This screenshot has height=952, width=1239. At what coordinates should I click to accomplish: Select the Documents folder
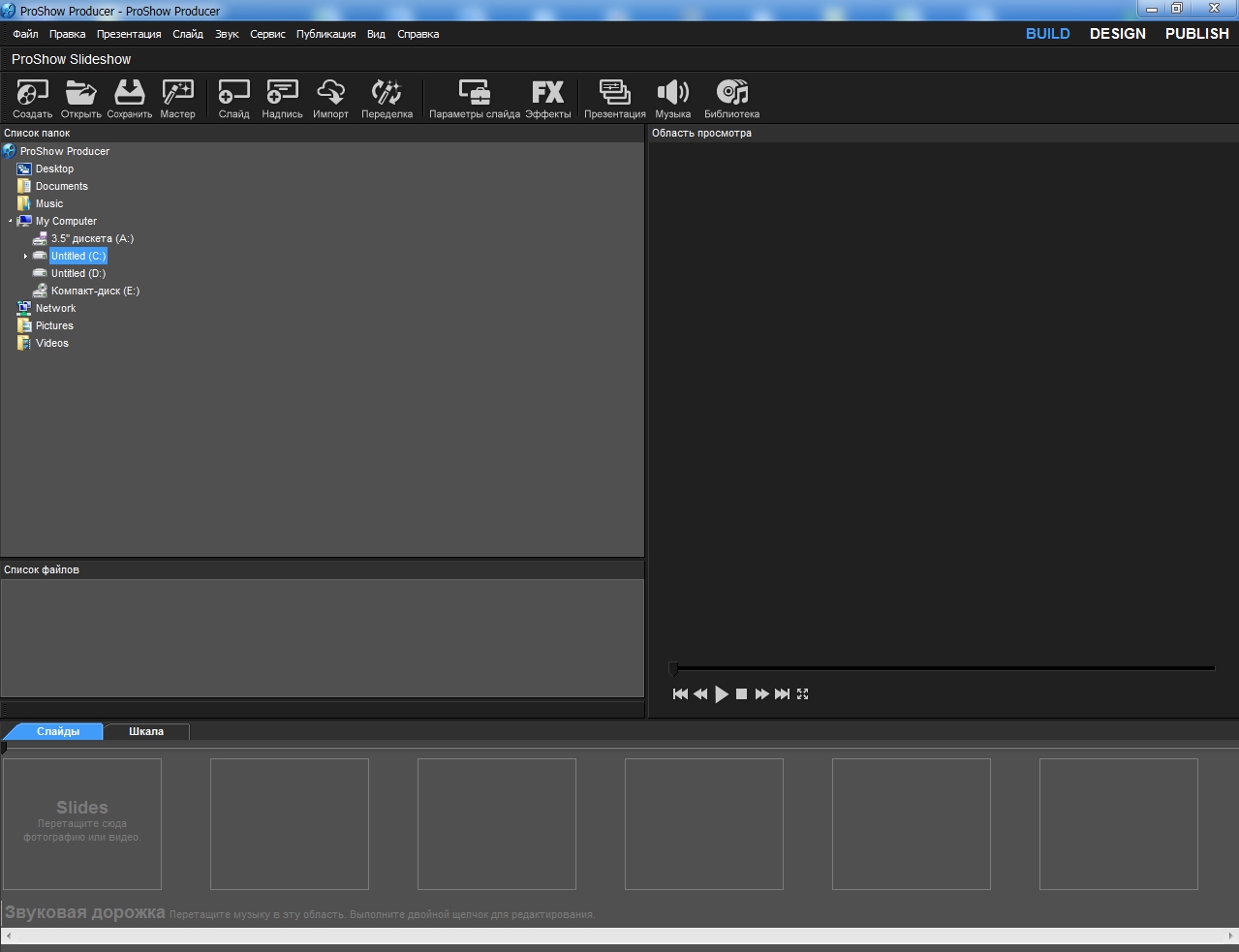coord(61,186)
